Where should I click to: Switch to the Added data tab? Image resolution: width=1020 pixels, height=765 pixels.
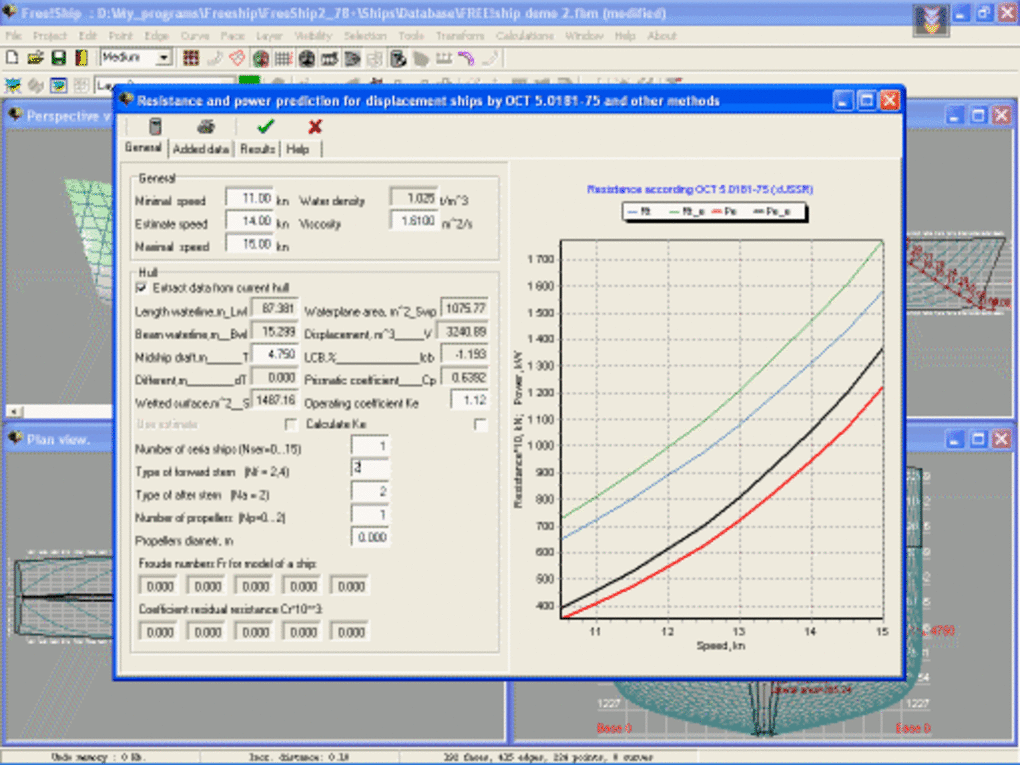(x=200, y=149)
